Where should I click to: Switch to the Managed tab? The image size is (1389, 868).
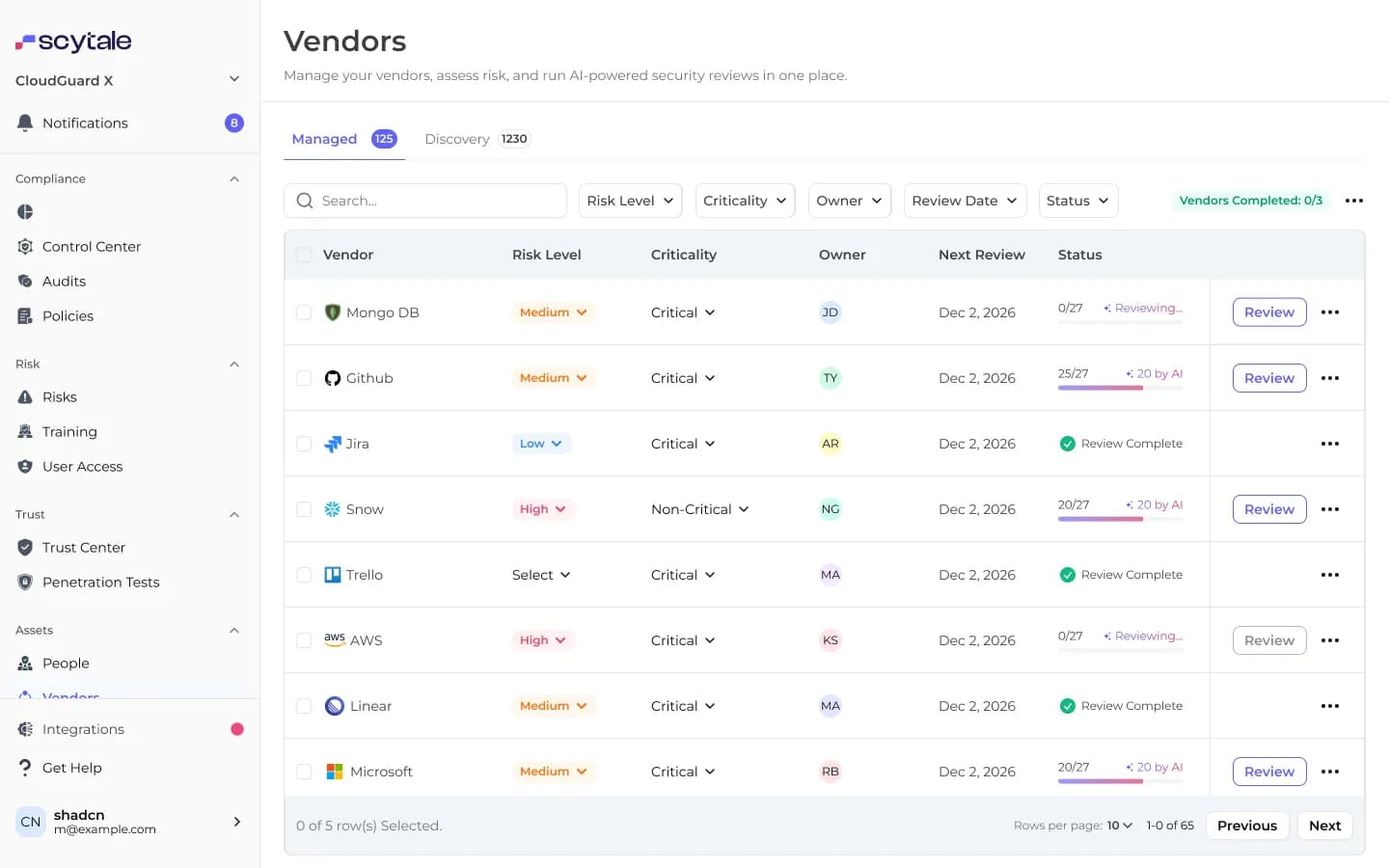click(344, 139)
